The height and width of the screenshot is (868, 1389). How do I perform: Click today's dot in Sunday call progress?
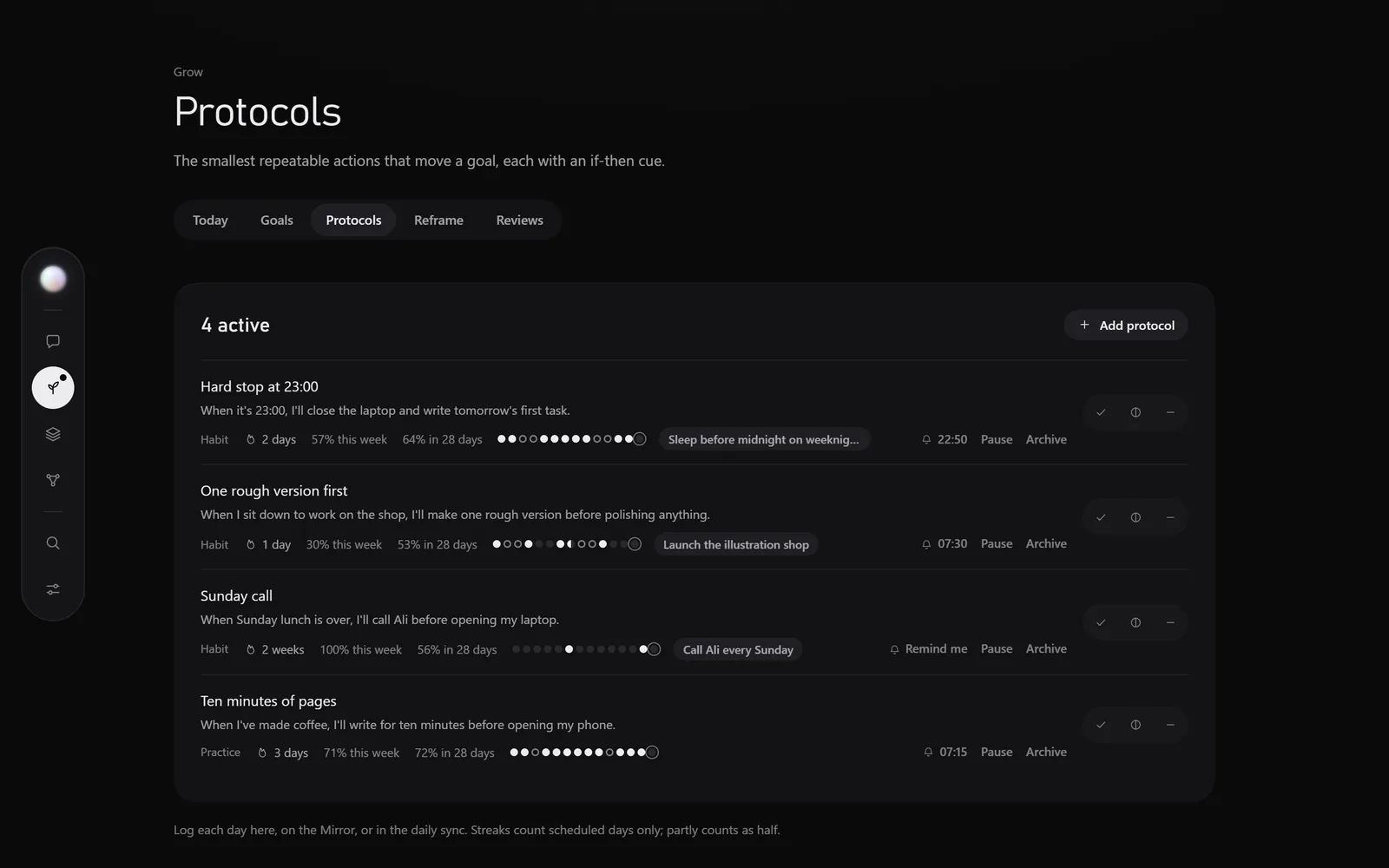tap(655, 649)
